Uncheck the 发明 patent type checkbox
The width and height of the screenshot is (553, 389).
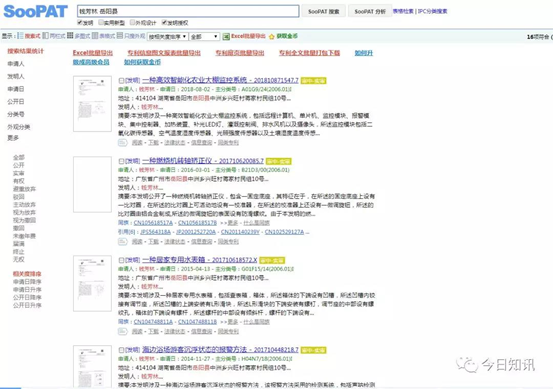pyautogui.click(x=80, y=23)
